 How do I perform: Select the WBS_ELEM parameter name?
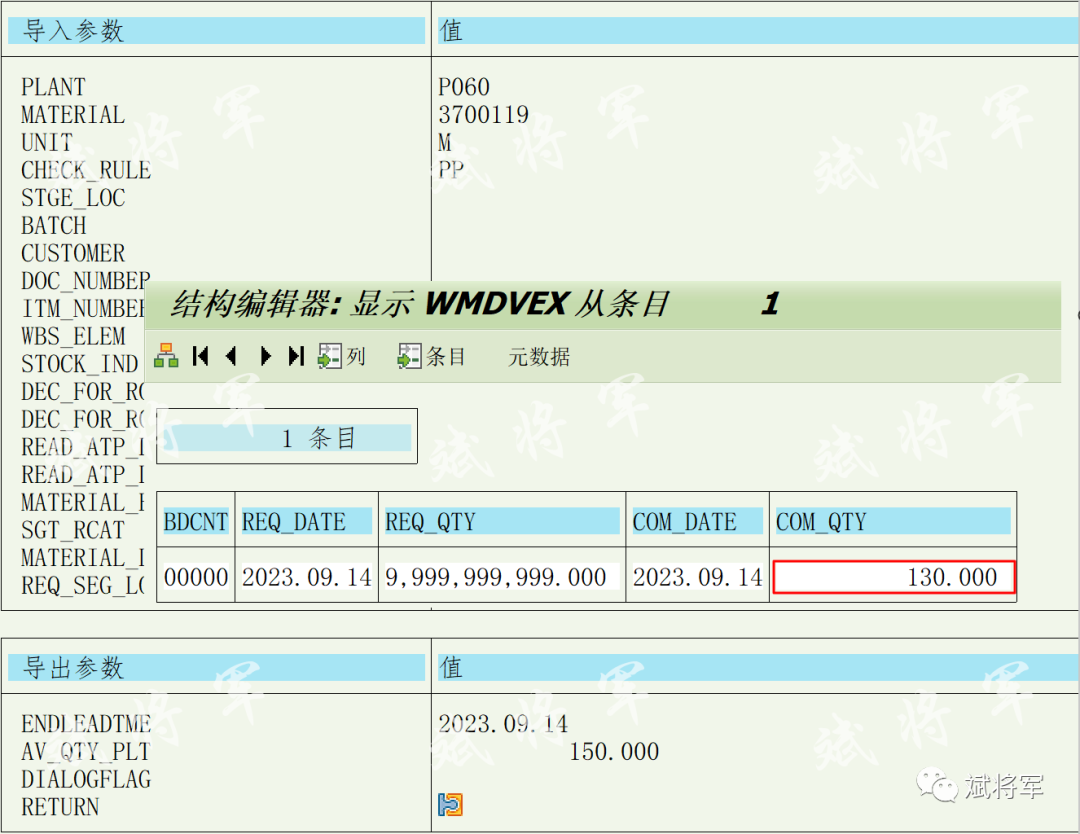pyautogui.click(x=73, y=337)
